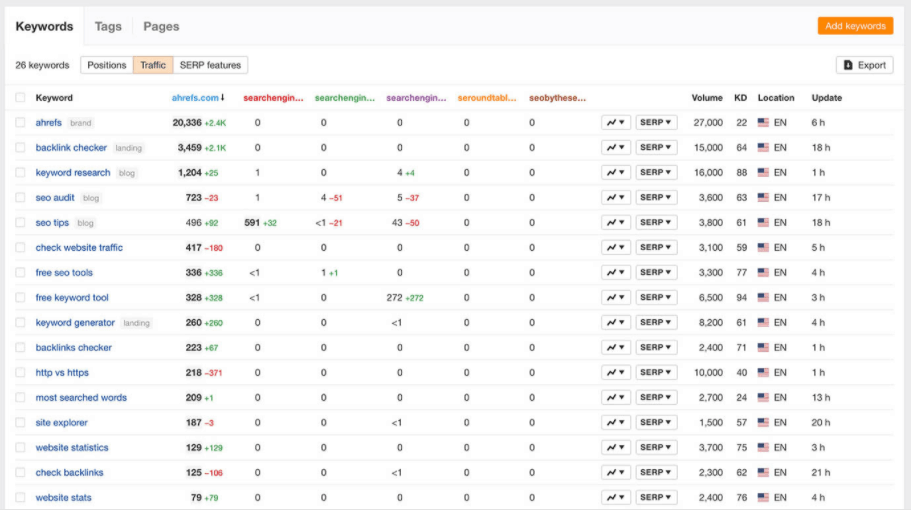Viewport: 911px width, 510px height.
Task: Select the check website traffic row checkbox
Action: pos(20,248)
